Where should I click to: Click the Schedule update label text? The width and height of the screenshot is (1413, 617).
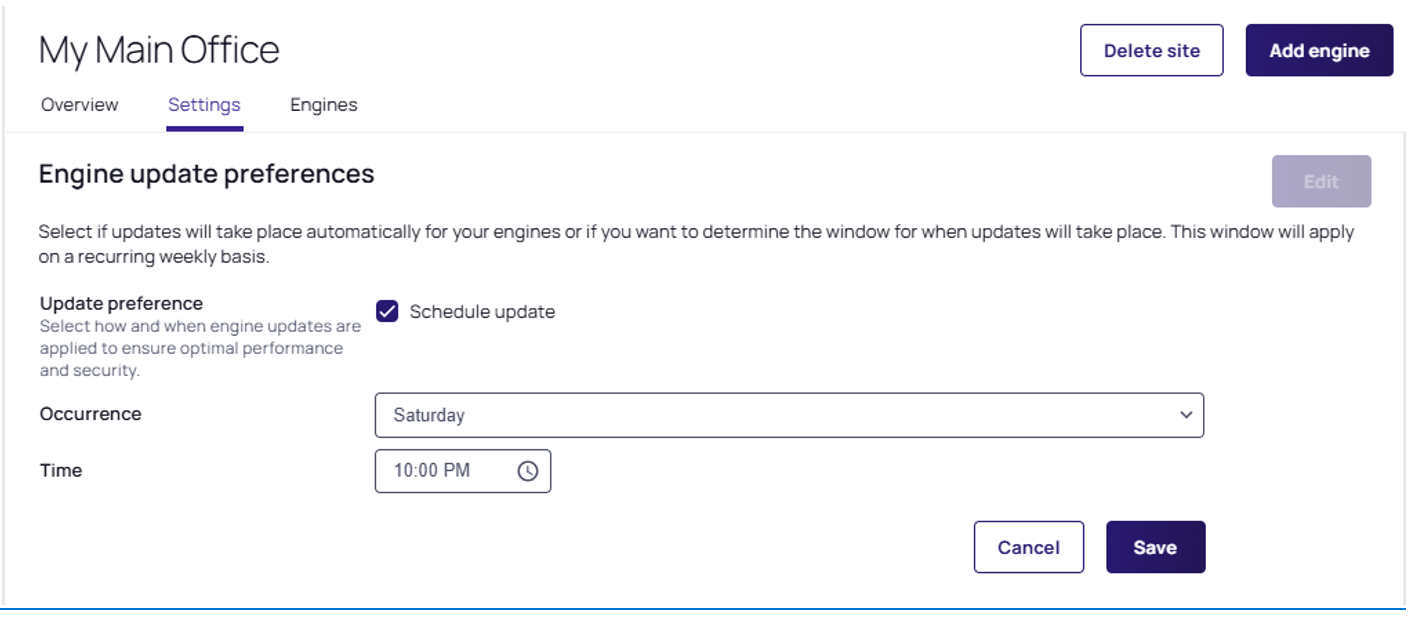(481, 312)
